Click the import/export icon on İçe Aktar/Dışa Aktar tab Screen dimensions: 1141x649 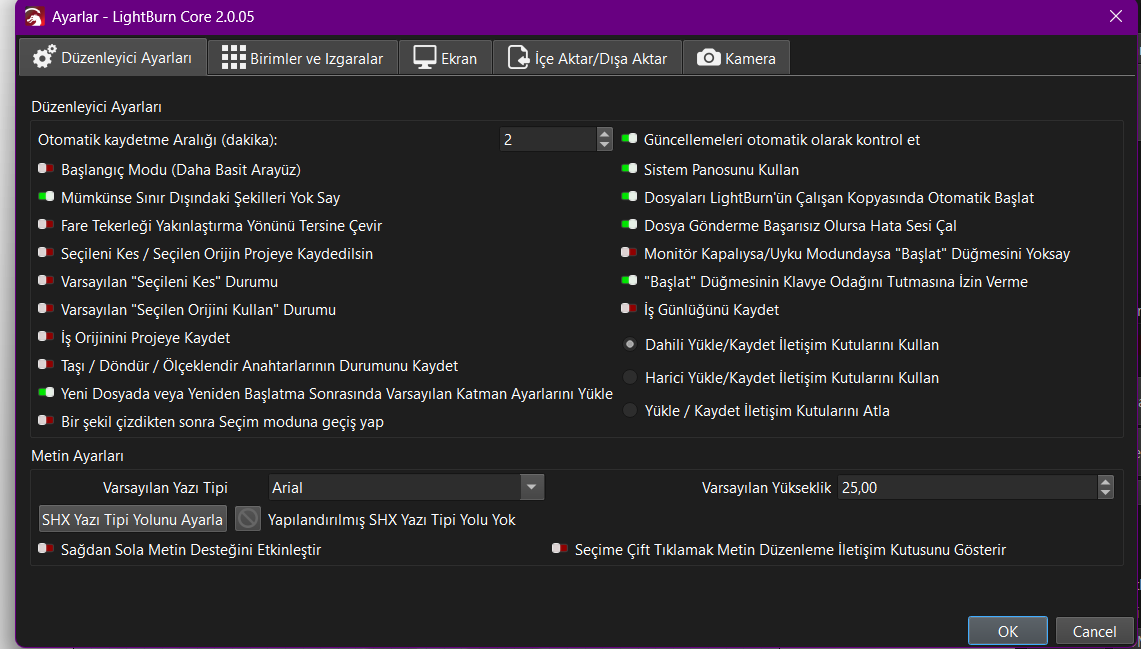(x=518, y=58)
